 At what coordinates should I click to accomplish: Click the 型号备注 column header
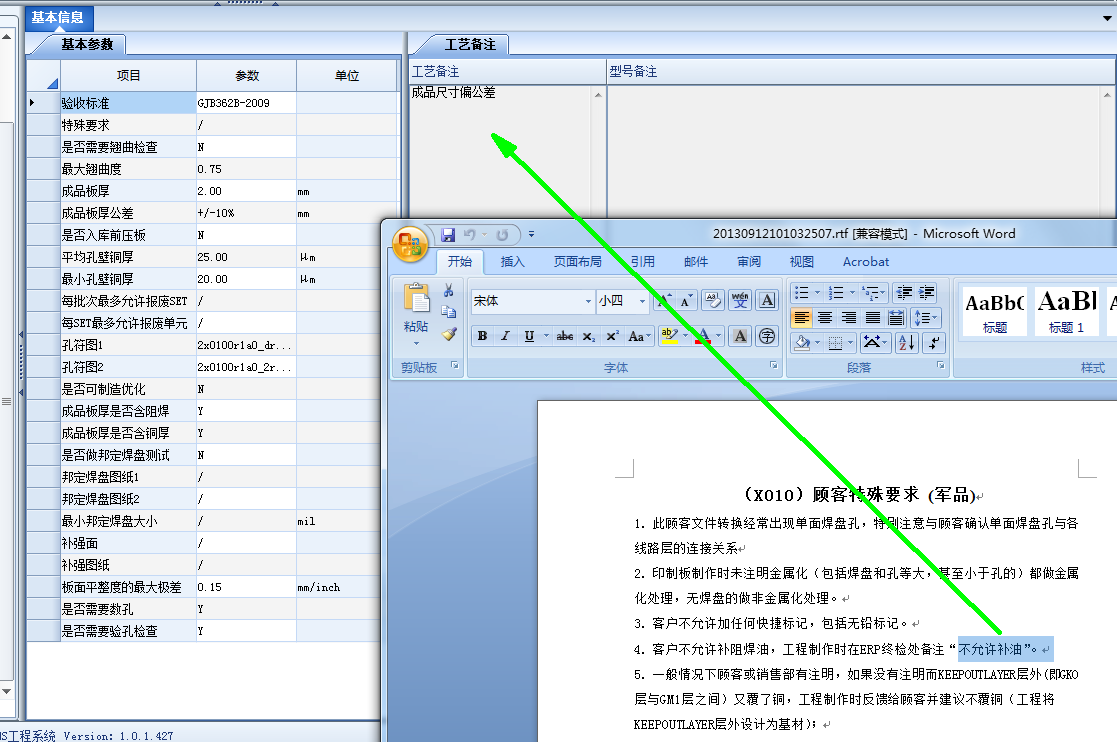point(861,71)
